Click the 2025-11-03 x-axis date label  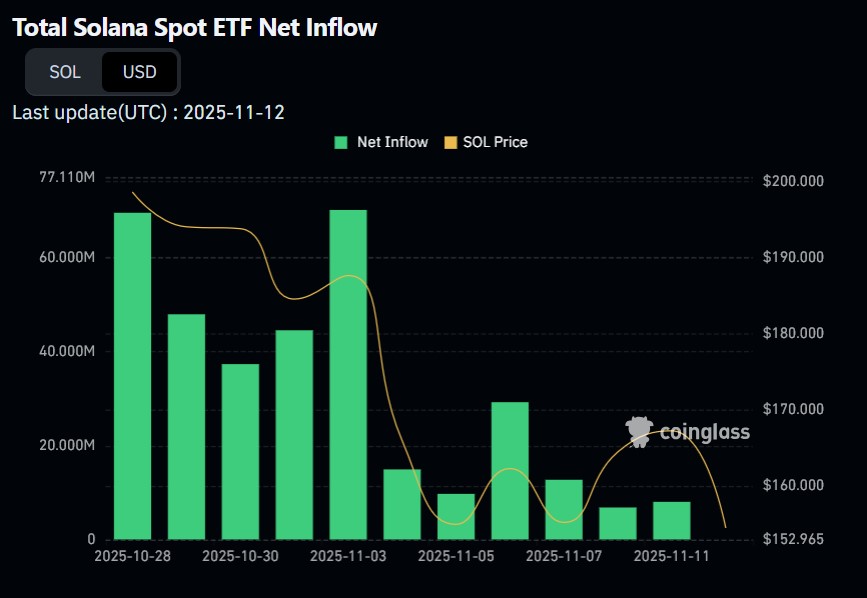(x=348, y=556)
